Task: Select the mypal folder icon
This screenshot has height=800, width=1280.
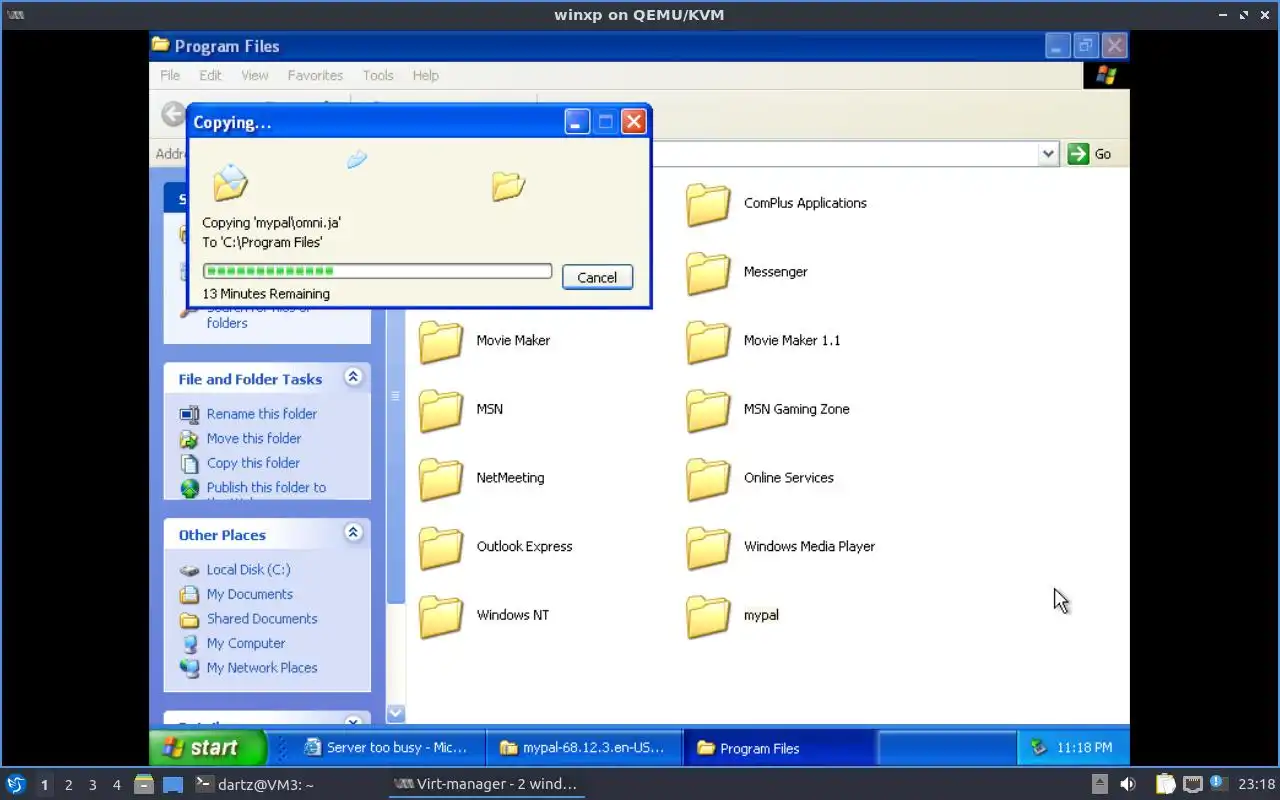Action: pos(708,616)
